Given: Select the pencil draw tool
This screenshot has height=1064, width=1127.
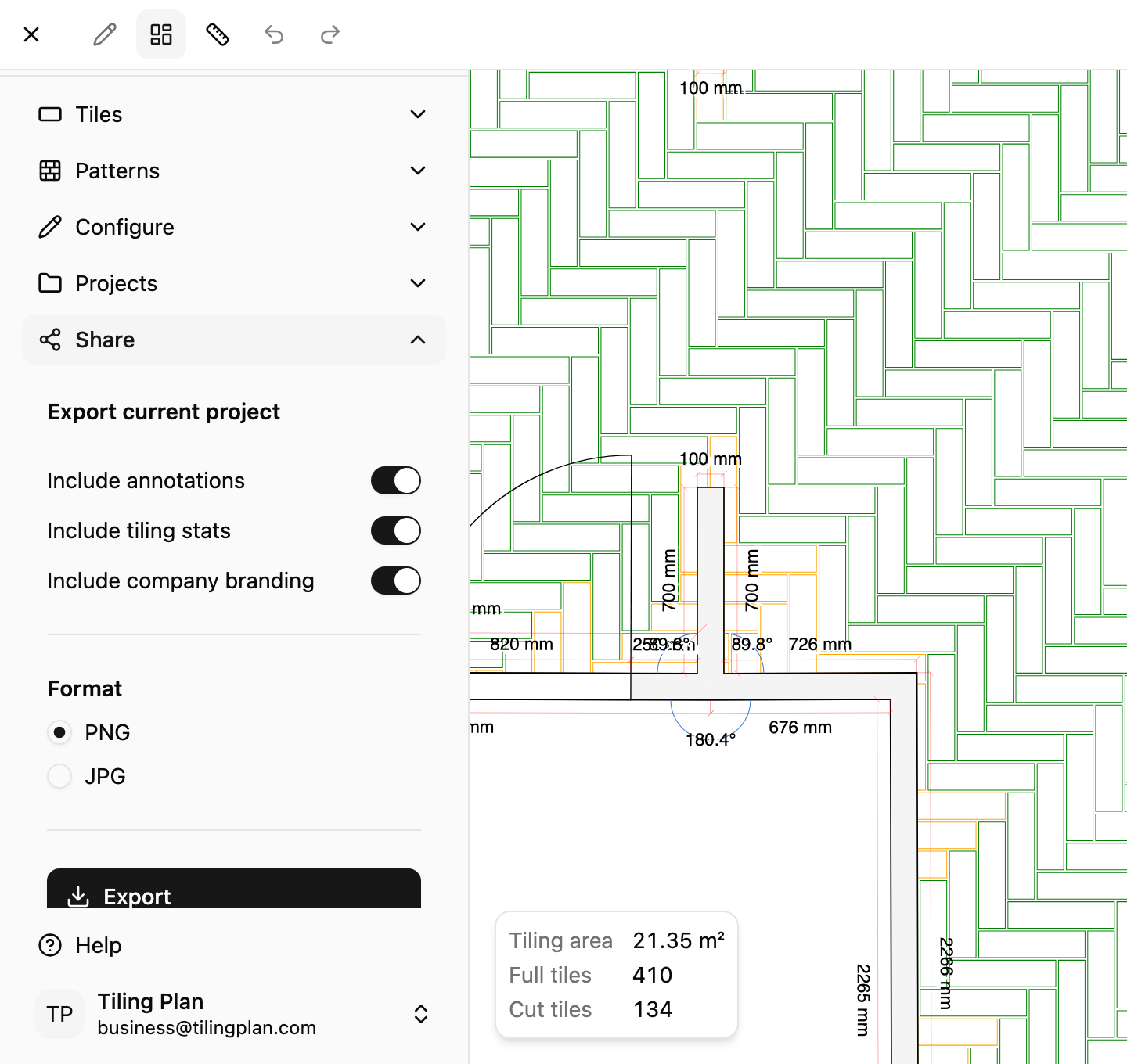Looking at the screenshot, I should pyautogui.click(x=105, y=34).
